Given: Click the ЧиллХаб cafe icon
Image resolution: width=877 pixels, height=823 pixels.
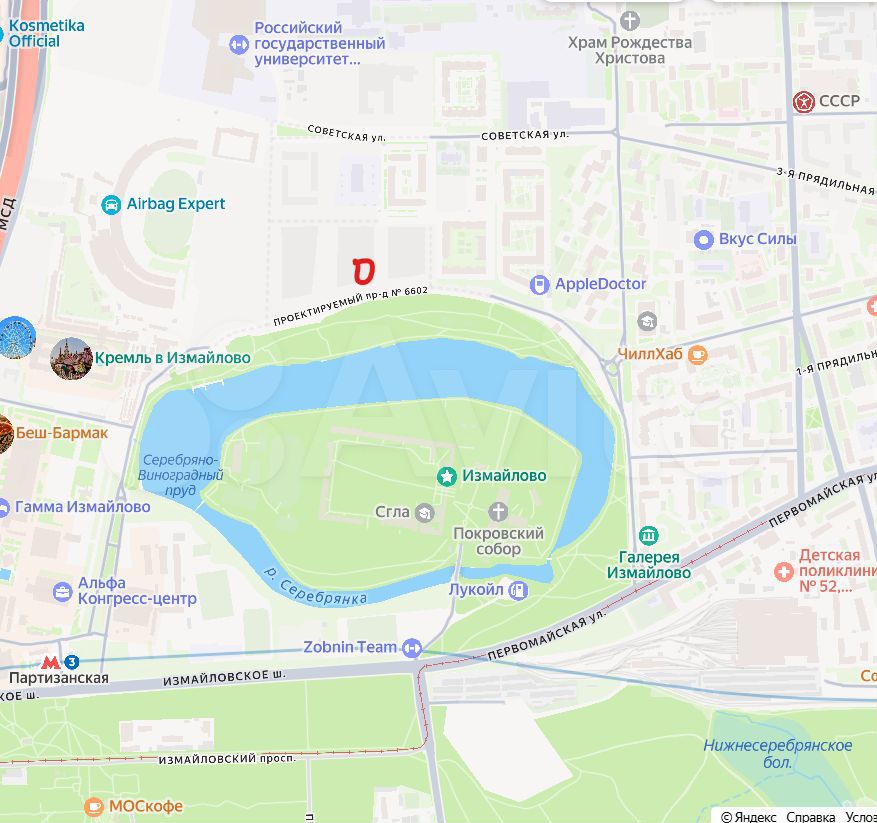Looking at the screenshot, I should 697,355.
